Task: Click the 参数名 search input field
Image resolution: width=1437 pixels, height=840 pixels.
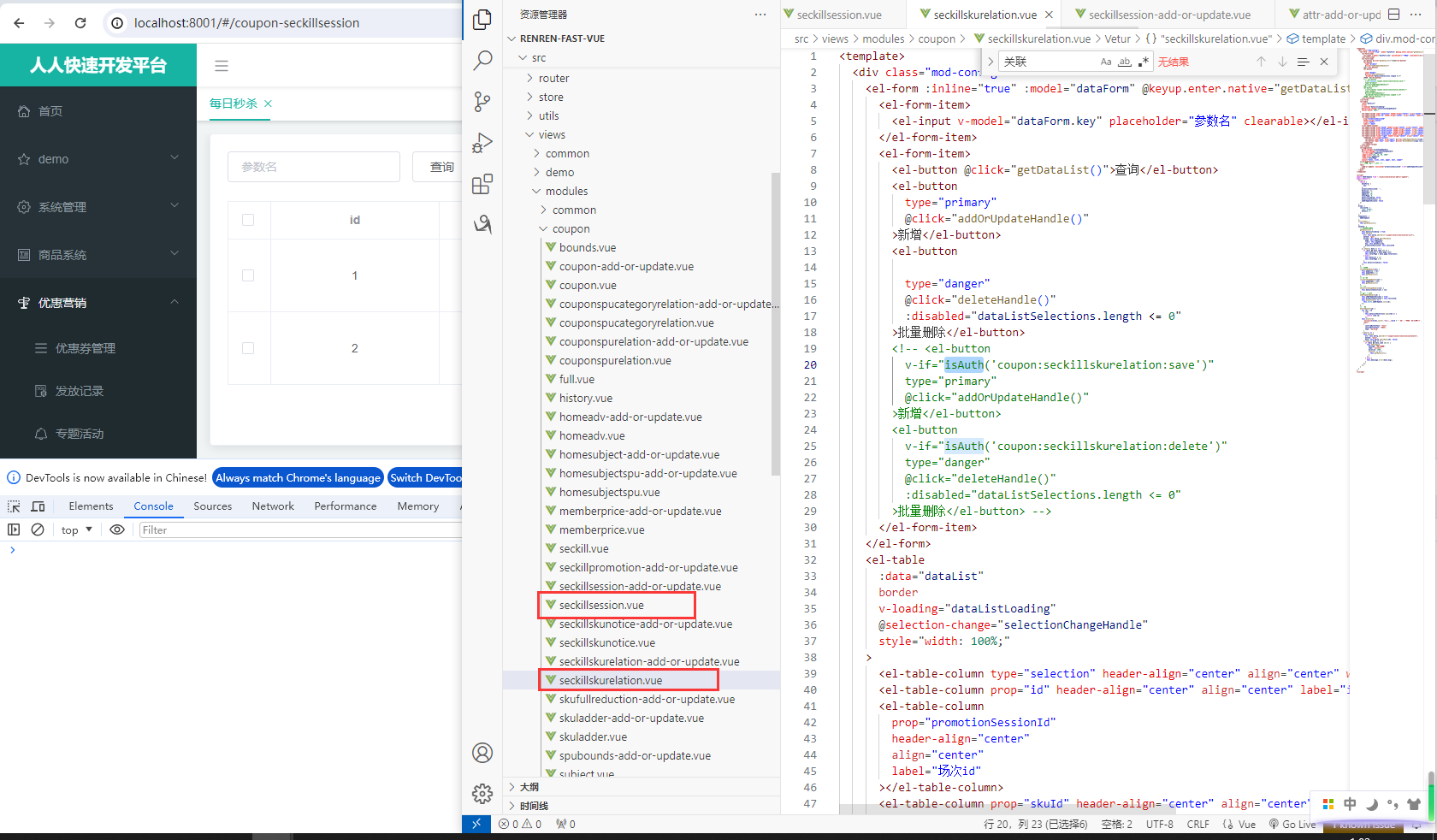Action: 314,167
